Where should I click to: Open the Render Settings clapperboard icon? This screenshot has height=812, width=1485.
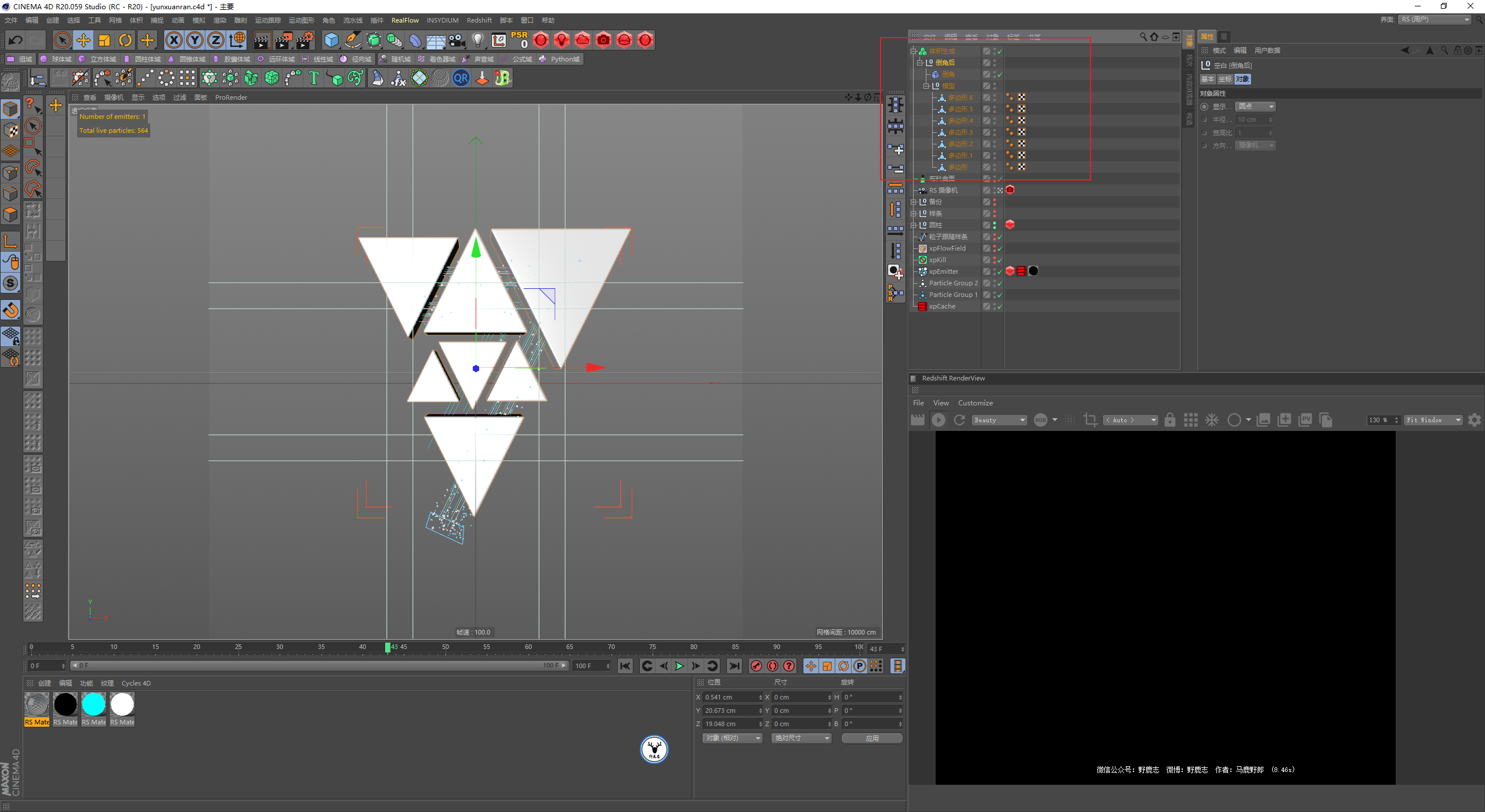(x=305, y=40)
